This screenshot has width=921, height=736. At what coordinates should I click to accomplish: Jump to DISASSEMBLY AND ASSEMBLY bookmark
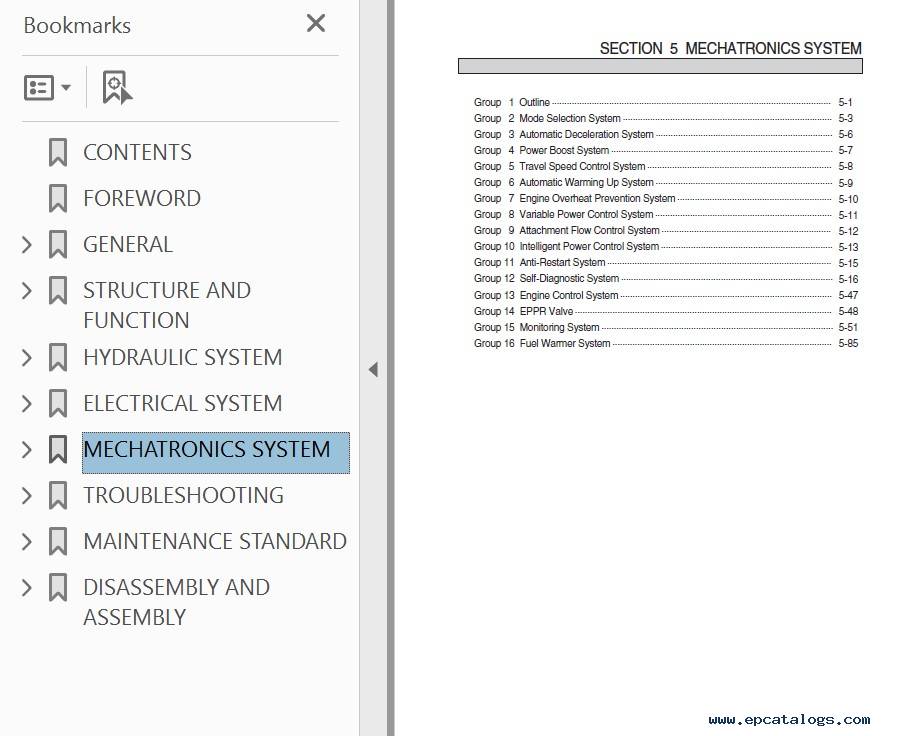point(176,602)
